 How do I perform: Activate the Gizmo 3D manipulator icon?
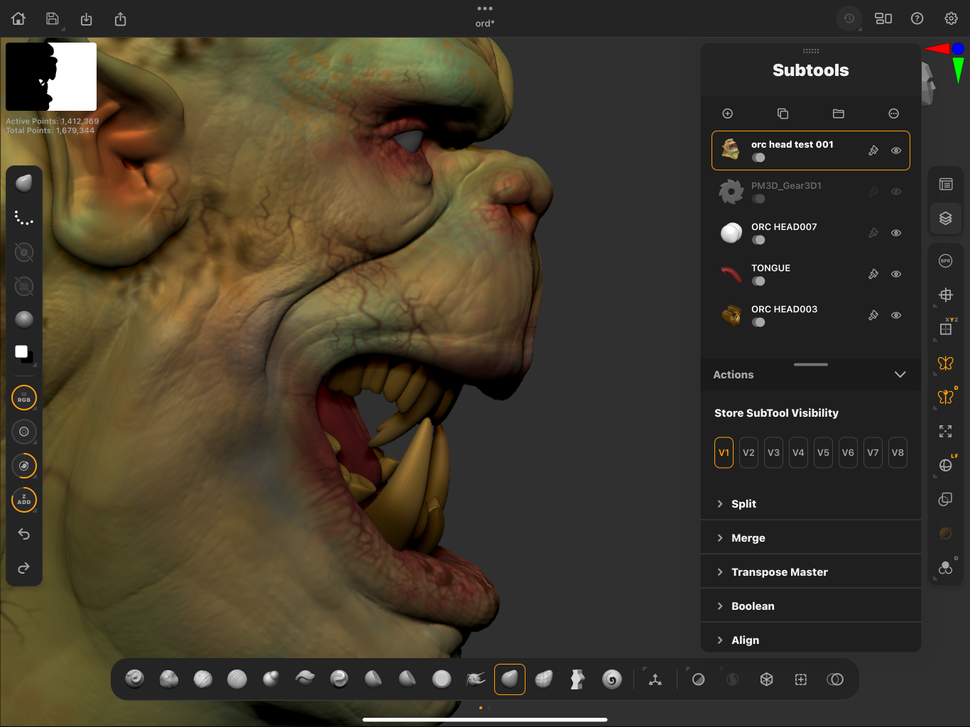945,295
